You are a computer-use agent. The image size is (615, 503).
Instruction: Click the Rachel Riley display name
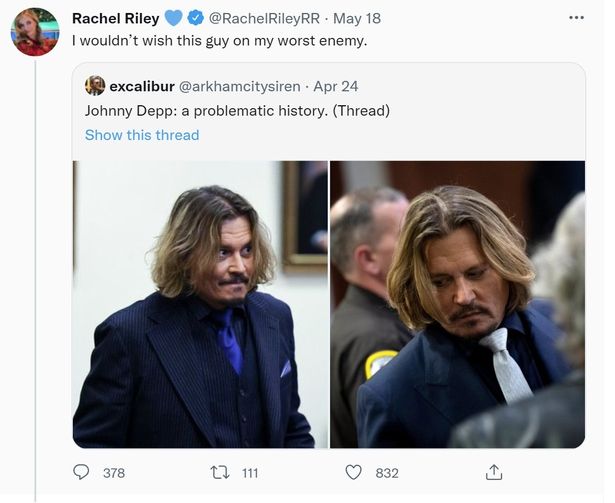(115, 18)
